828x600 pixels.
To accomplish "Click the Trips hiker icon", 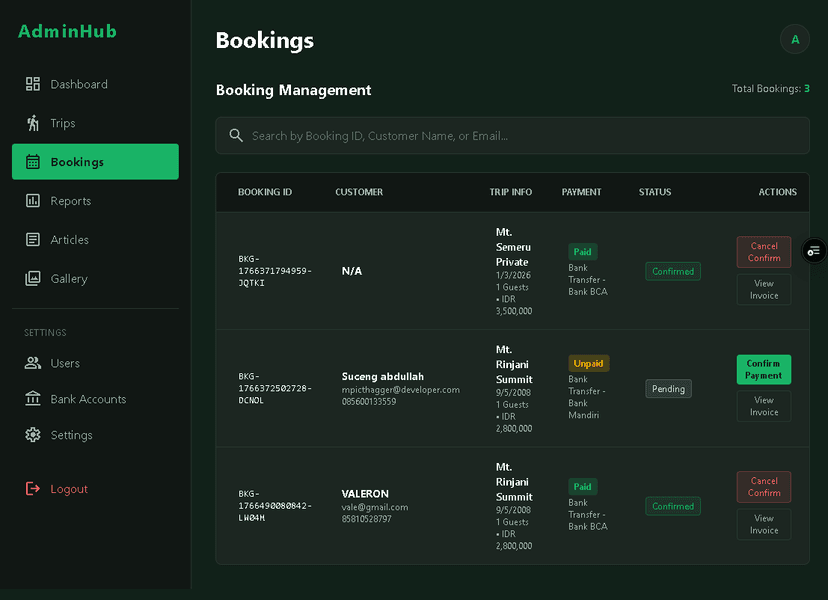I will click(33, 123).
